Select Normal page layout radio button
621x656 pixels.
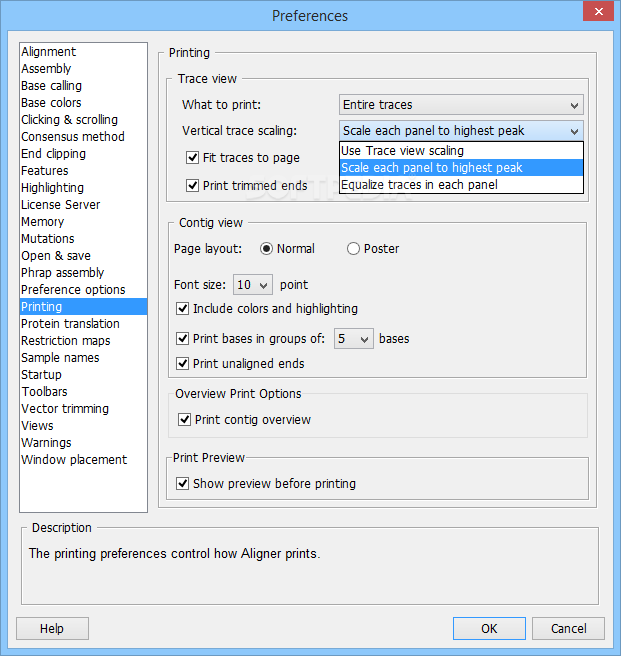click(x=266, y=249)
